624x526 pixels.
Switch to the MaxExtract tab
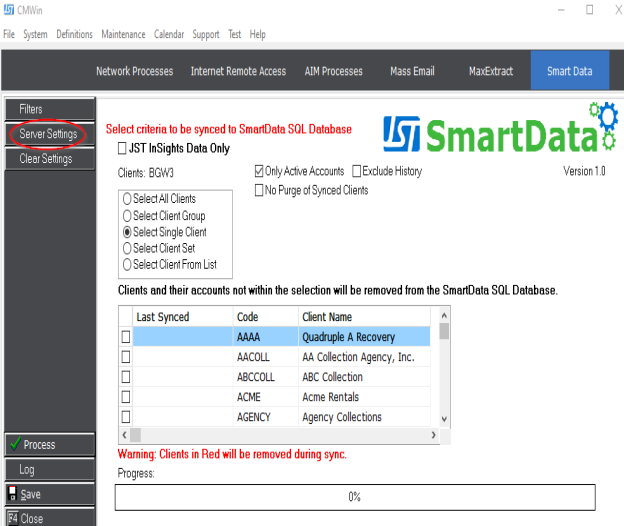tap(490, 71)
